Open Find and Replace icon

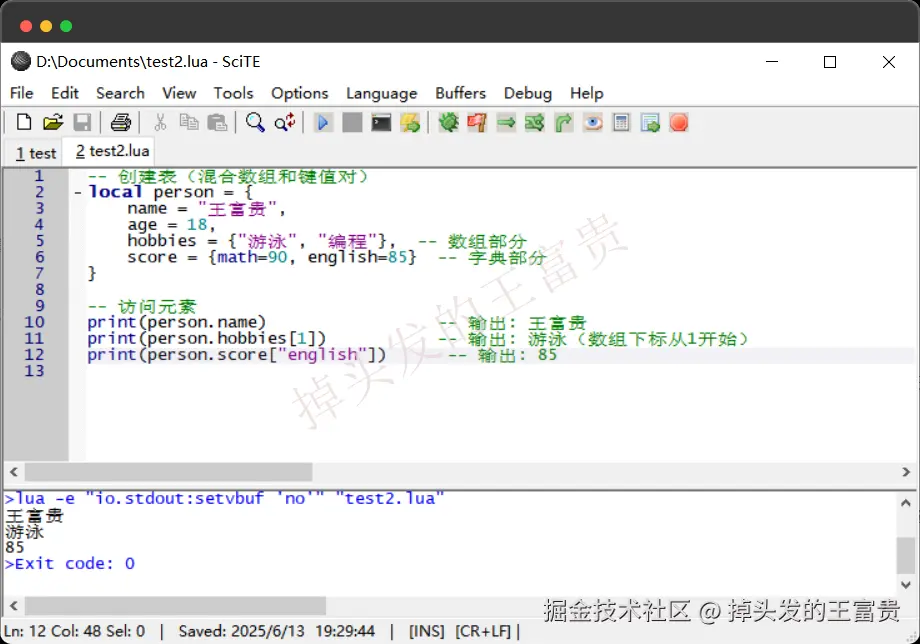pyautogui.click(x=284, y=121)
